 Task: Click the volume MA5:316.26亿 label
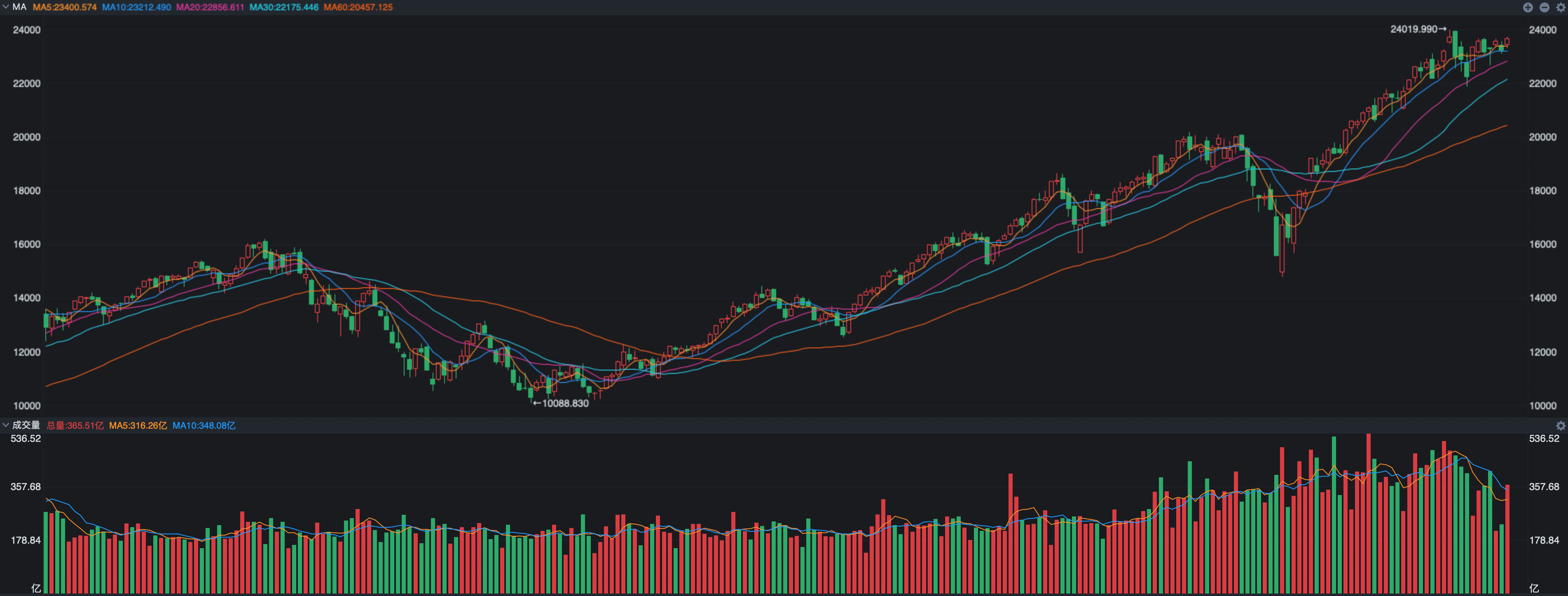pos(138,425)
